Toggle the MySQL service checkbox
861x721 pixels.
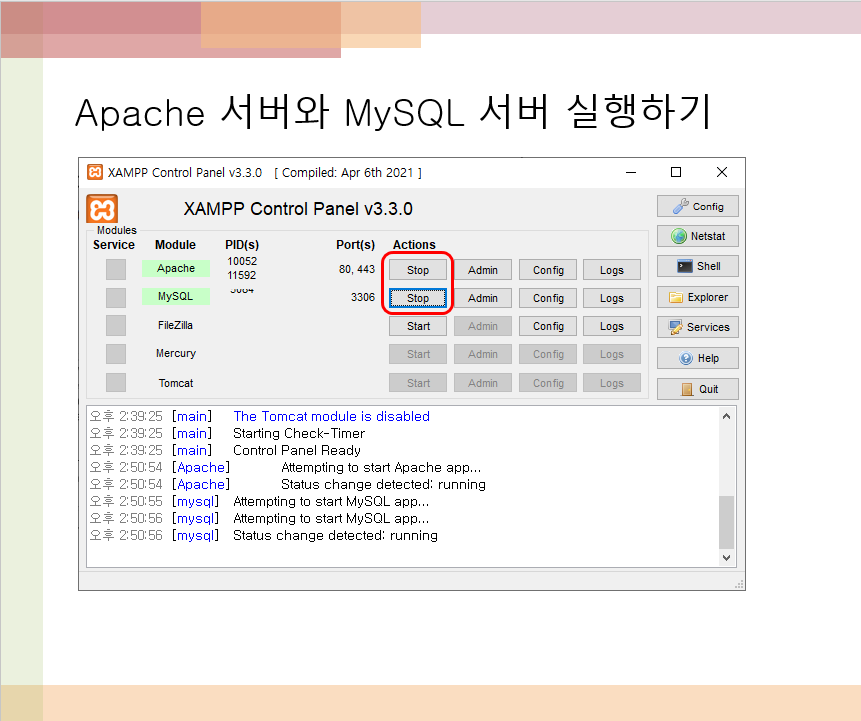tap(116, 298)
